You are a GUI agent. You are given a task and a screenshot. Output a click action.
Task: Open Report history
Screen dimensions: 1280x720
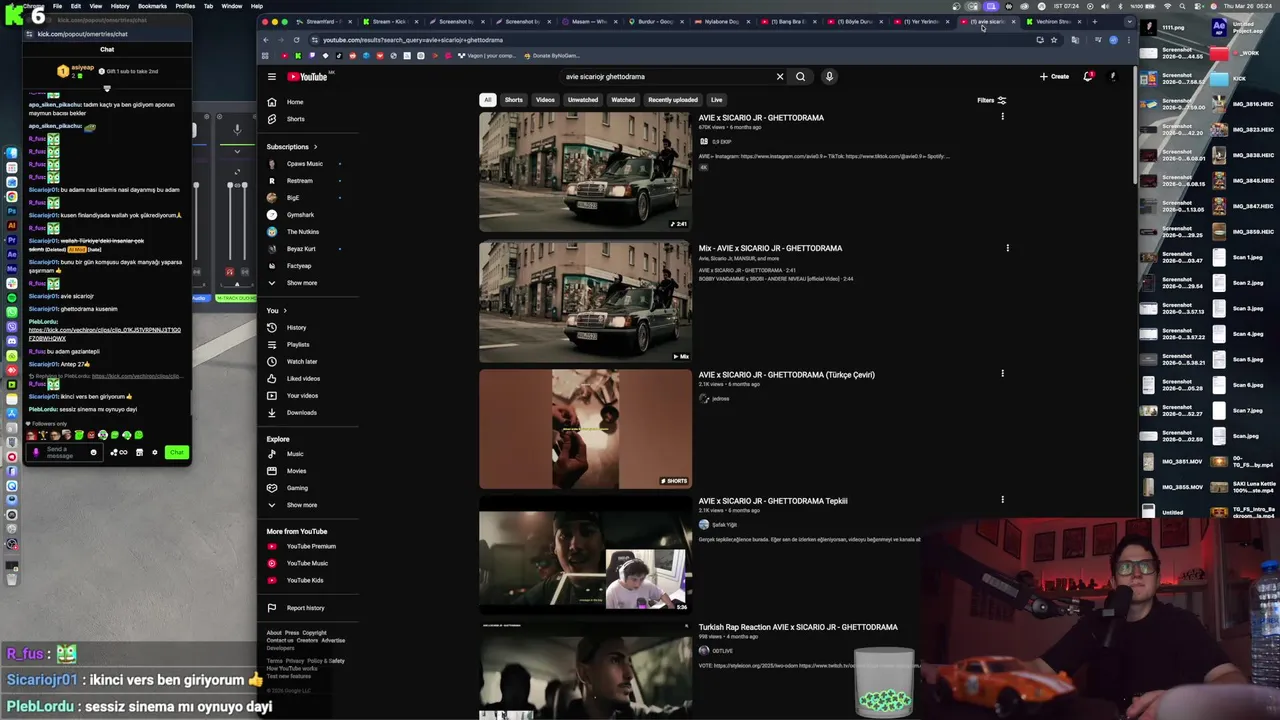click(x=304, y=608)
